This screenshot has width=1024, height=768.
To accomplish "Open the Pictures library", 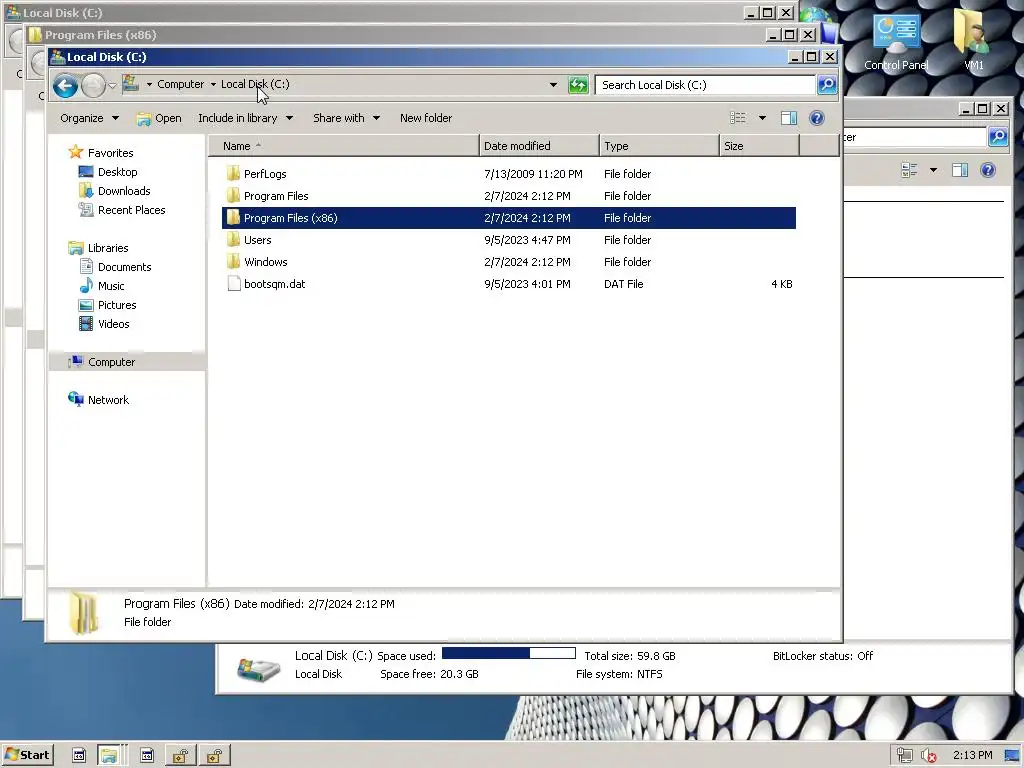I will click(x=117, y=305).
